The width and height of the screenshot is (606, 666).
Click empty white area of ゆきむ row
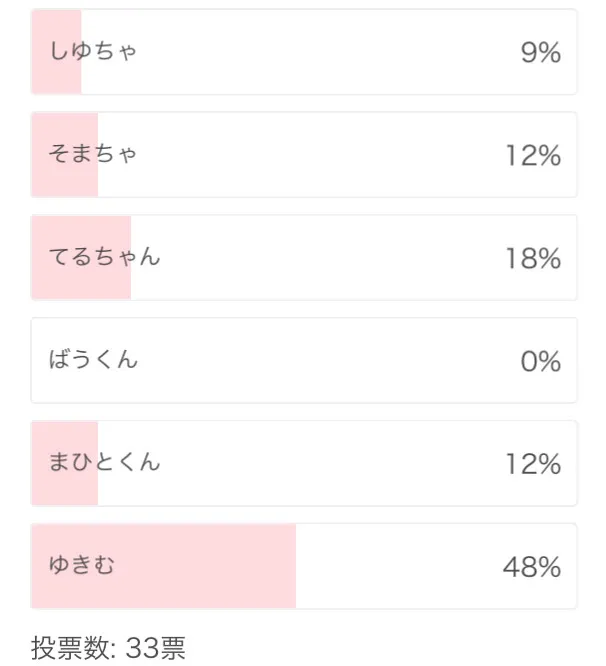(399, 566)
